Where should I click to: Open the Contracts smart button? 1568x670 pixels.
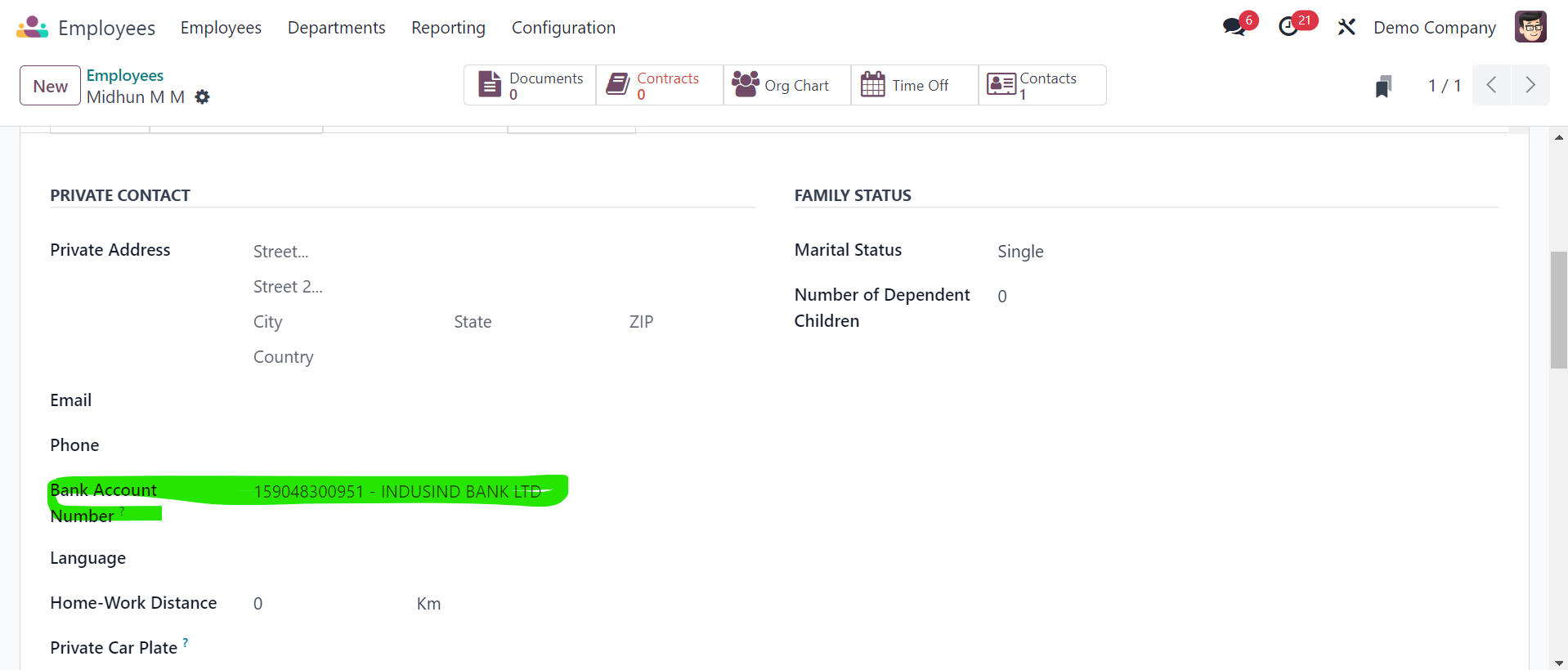(660, 85)
